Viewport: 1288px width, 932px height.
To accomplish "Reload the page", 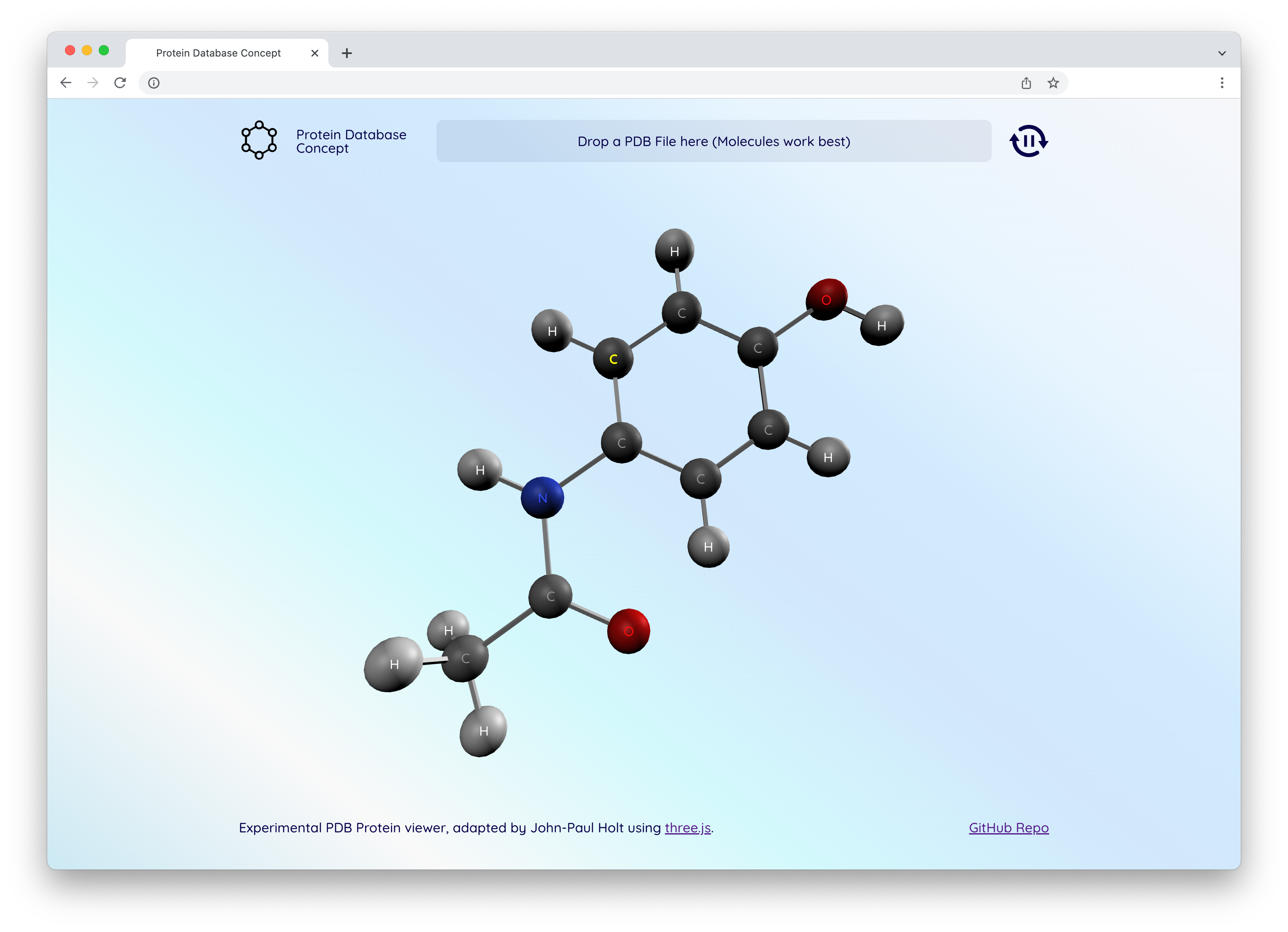I will point(120,83).
